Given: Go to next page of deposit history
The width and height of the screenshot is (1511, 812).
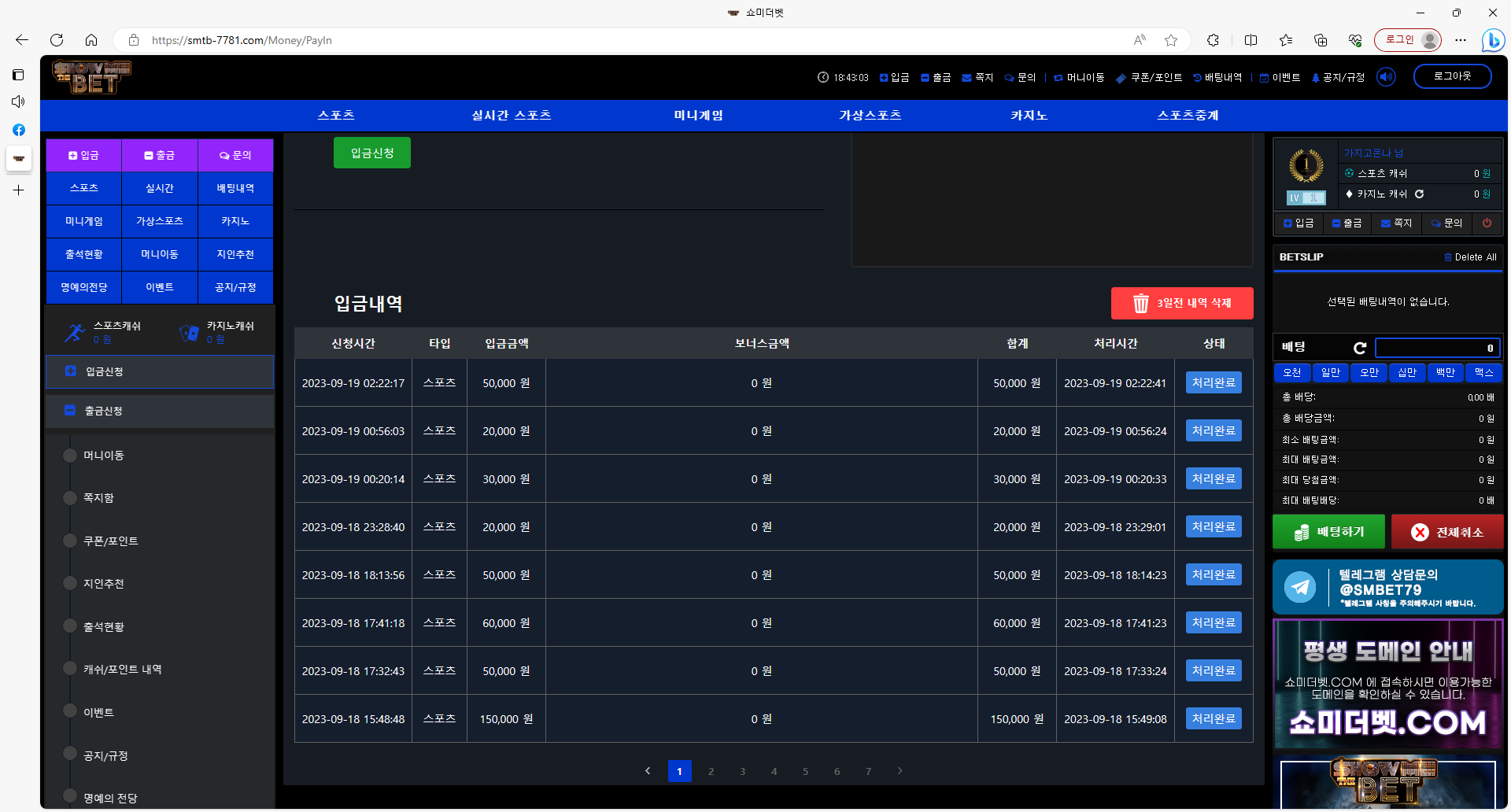Looking at the screenshot, I should [900, 771].
